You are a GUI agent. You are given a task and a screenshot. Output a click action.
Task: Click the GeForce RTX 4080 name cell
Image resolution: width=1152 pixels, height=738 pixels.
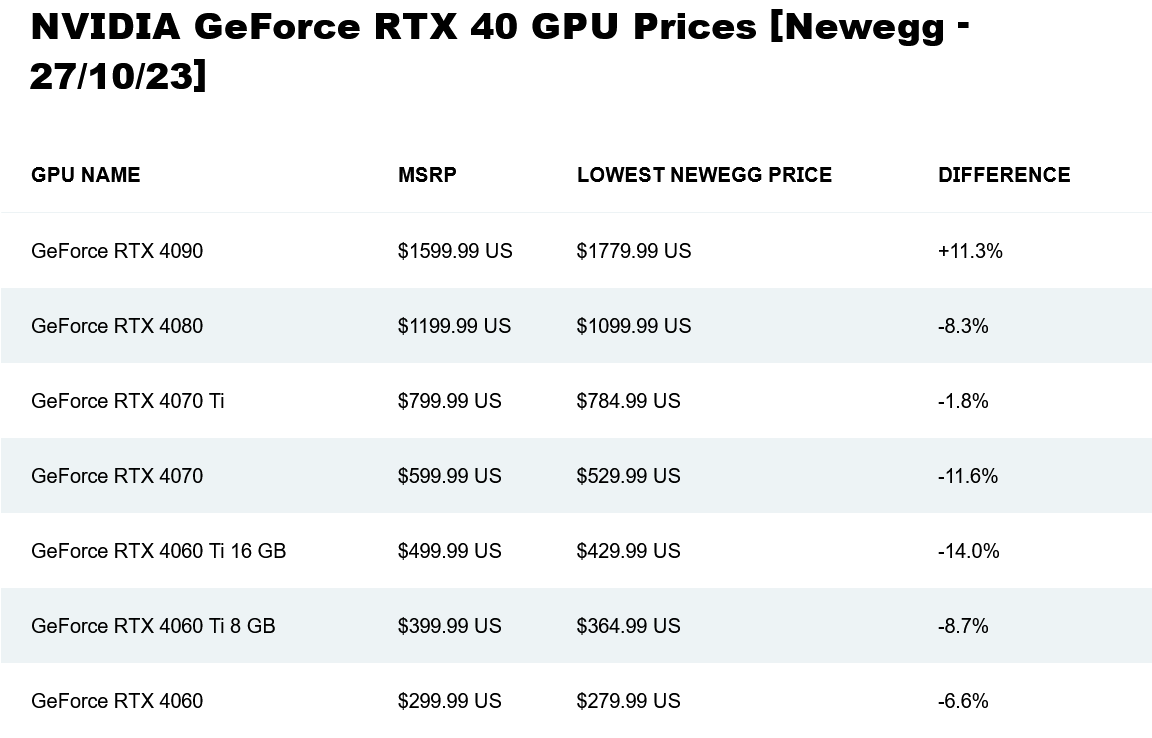[x=117, y=326]
